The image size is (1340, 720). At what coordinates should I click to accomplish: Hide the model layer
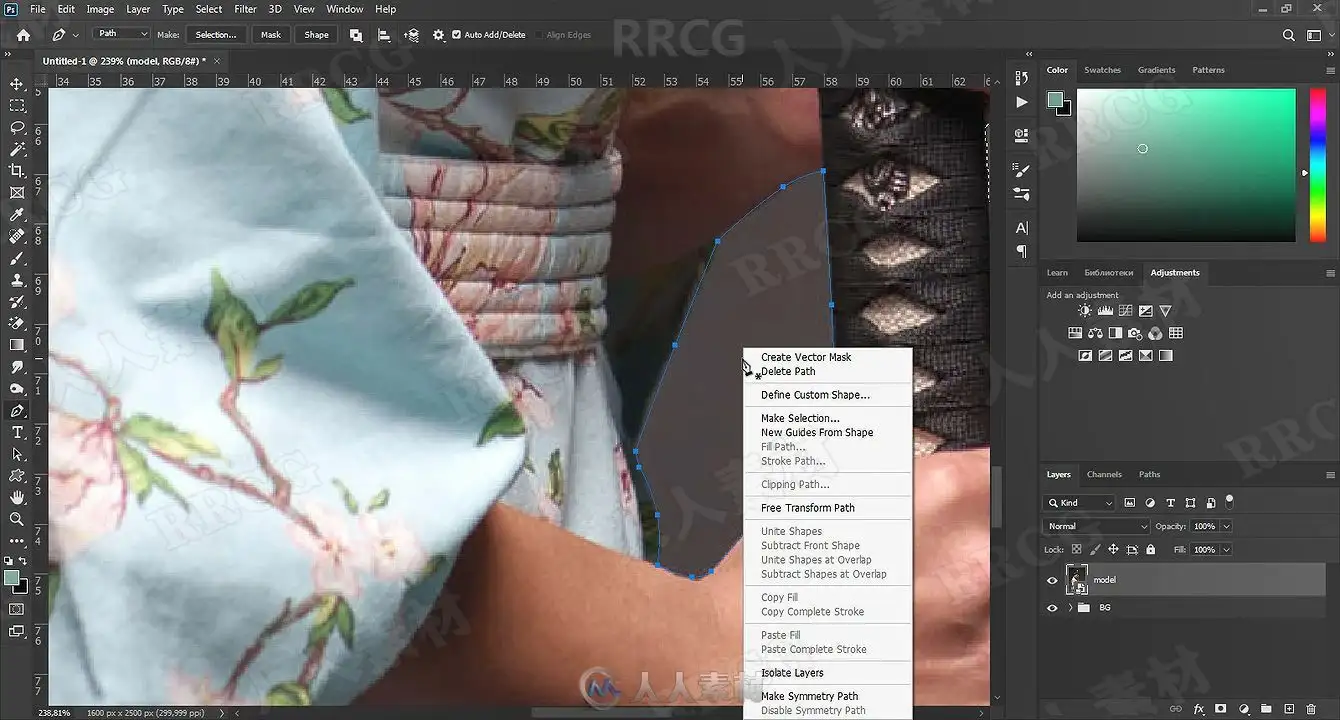pyautogui.click(x=1052, y=580)
